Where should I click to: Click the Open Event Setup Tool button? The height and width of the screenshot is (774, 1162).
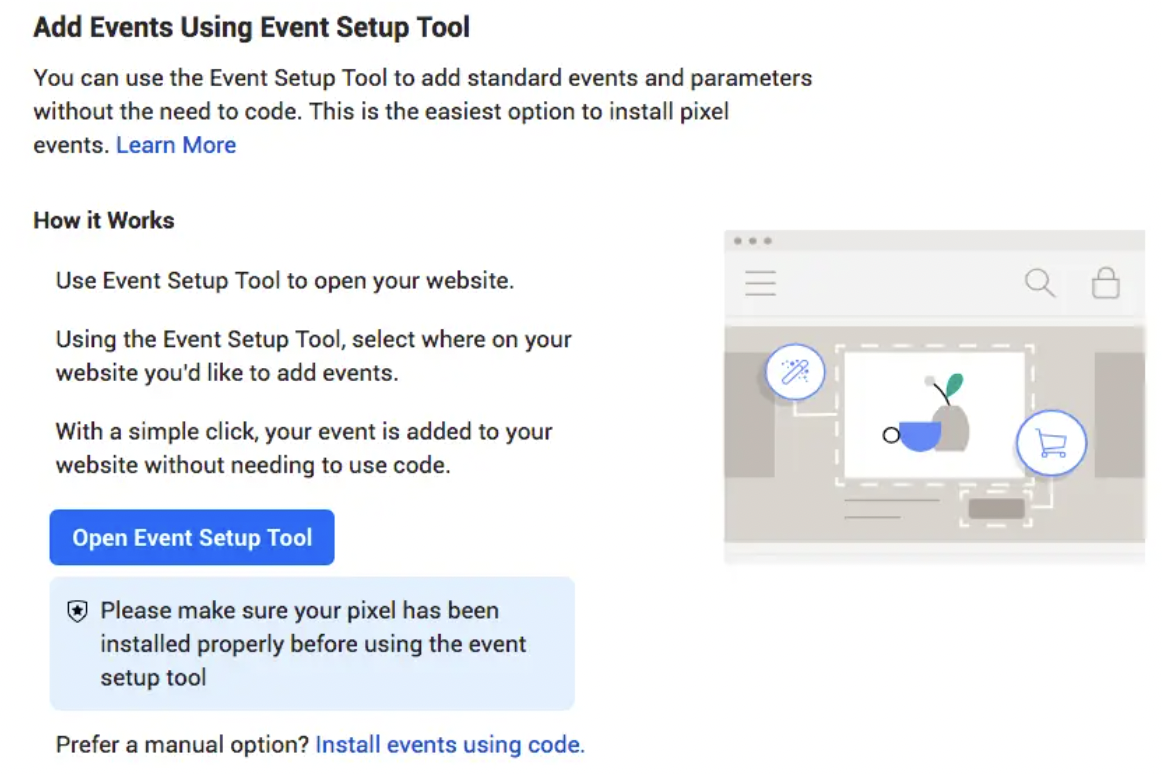coord(192,538)
